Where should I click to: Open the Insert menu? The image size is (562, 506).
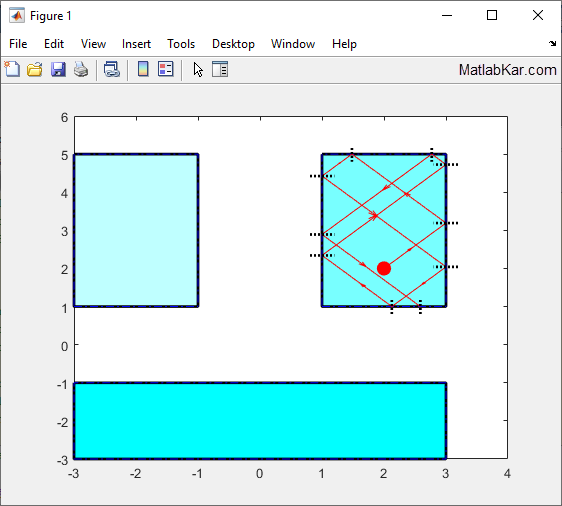[x=136, y=44]
